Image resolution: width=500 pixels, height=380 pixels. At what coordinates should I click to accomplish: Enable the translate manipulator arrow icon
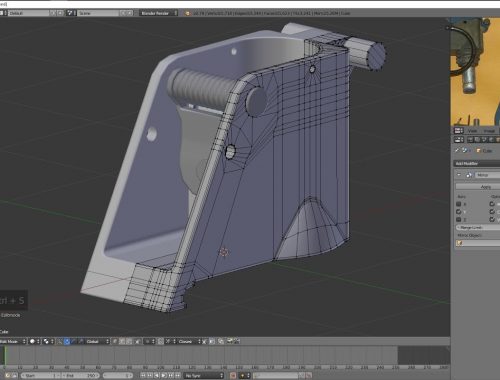67,341
